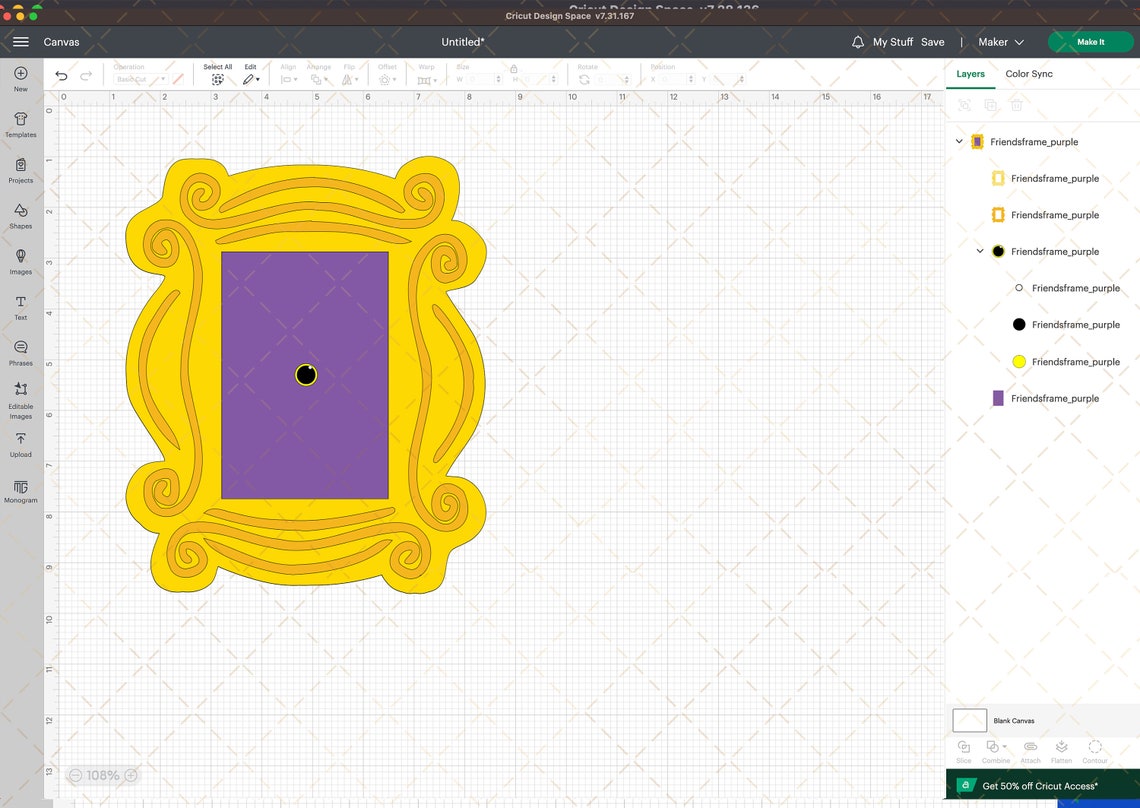Select the Templates panel

20,123
